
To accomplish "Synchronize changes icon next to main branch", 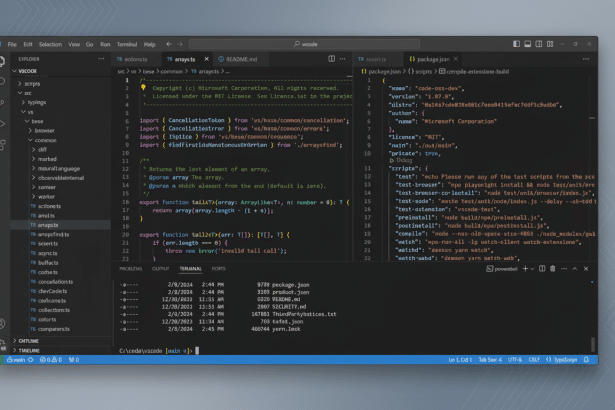I will pyautogui.click(x=31, y=360).
